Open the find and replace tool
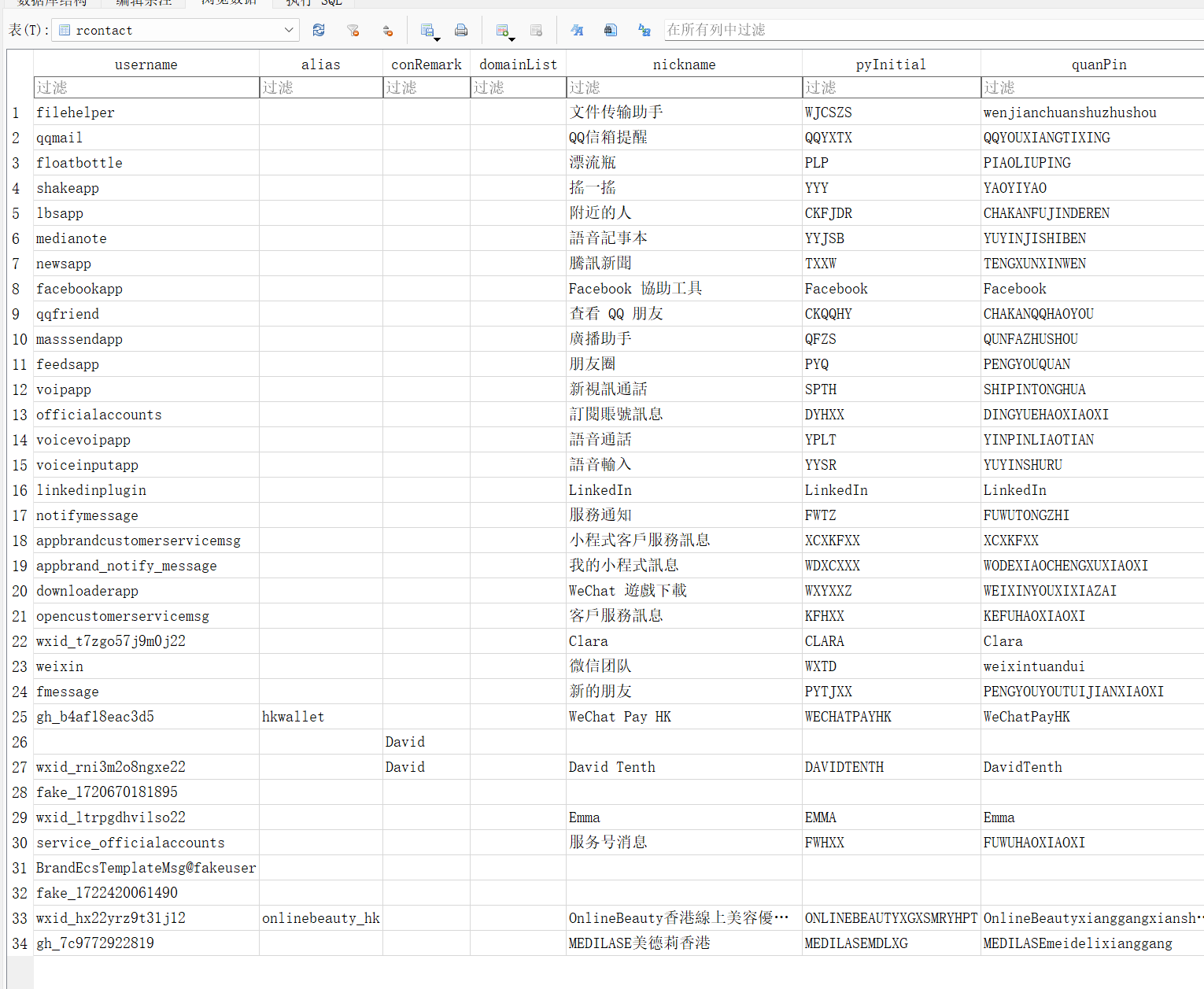 (x=644, y=31)
